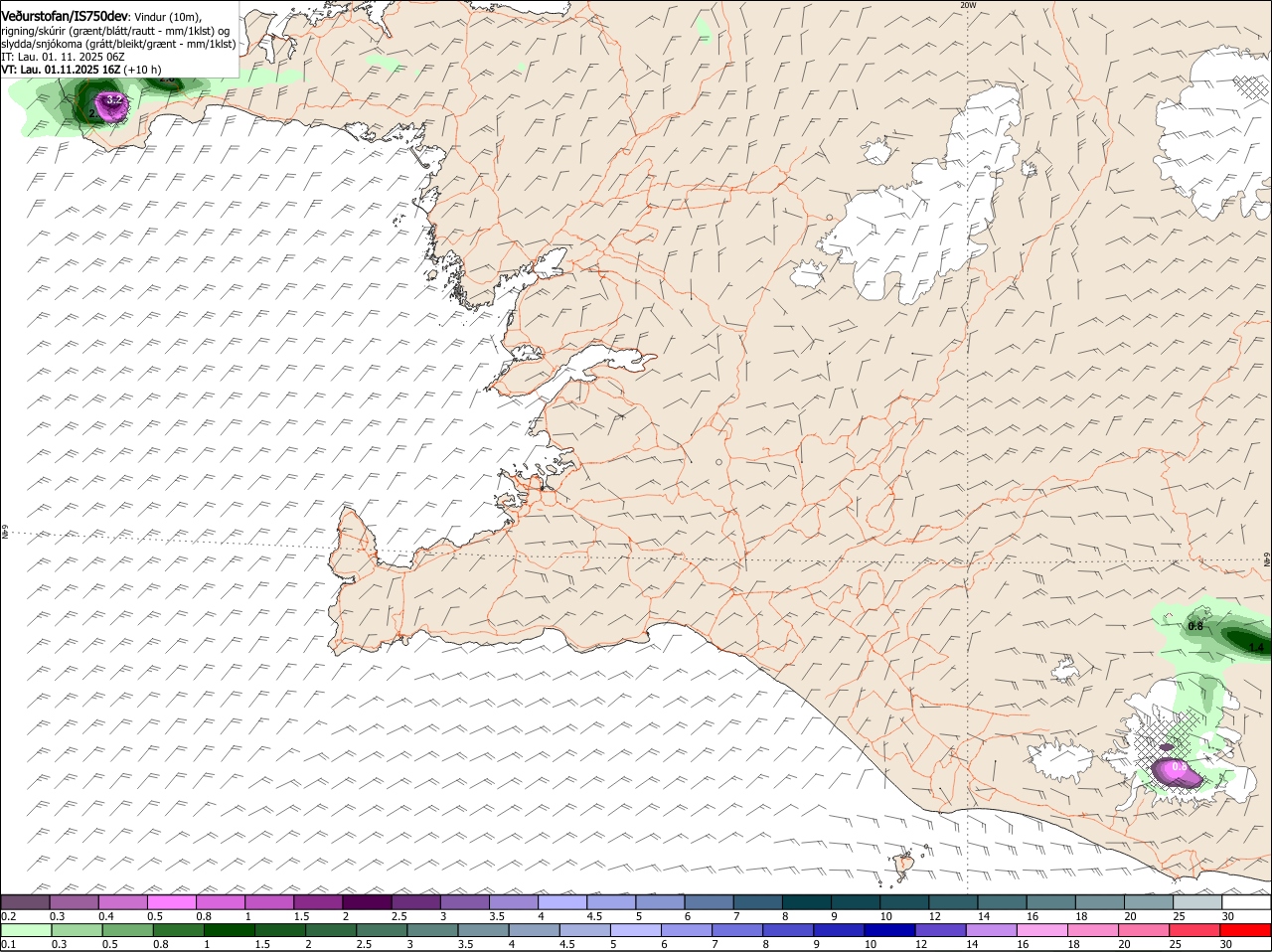Click the 2.5 label under the upper scale
1272x952 pixels.
click(398, 915)
